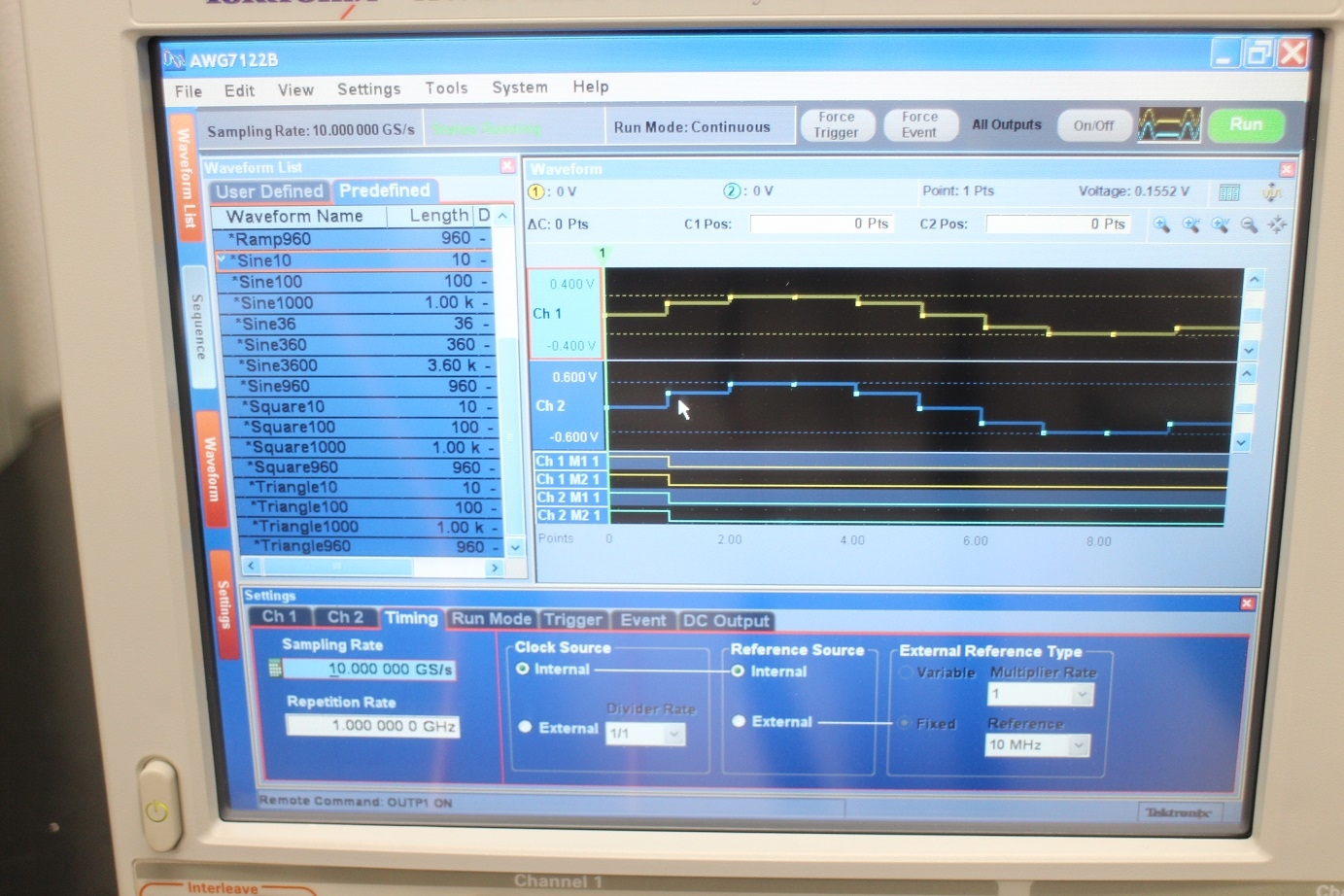Click Ch 2 graph scroll down arrow
Screen dimensions: 1344x896
[x=1241, y=442]
